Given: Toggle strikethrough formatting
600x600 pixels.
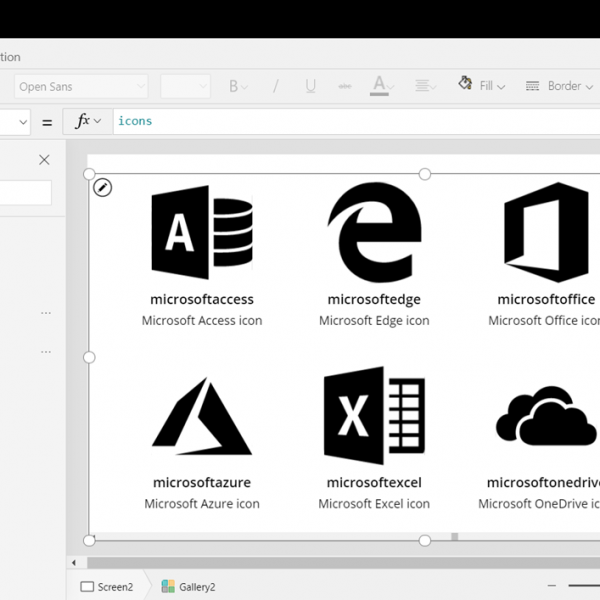Looking at the screenshot, I should (345, 86).
